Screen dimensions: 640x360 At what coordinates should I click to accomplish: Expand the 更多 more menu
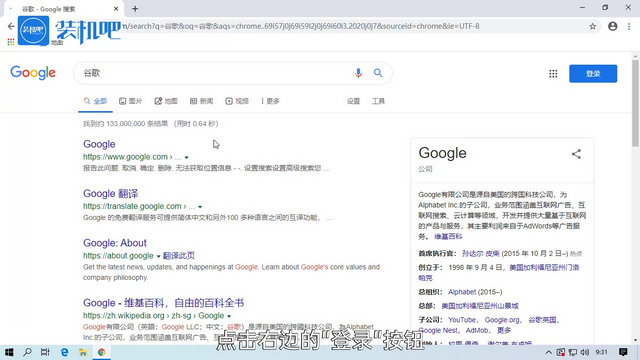point(270,101)
